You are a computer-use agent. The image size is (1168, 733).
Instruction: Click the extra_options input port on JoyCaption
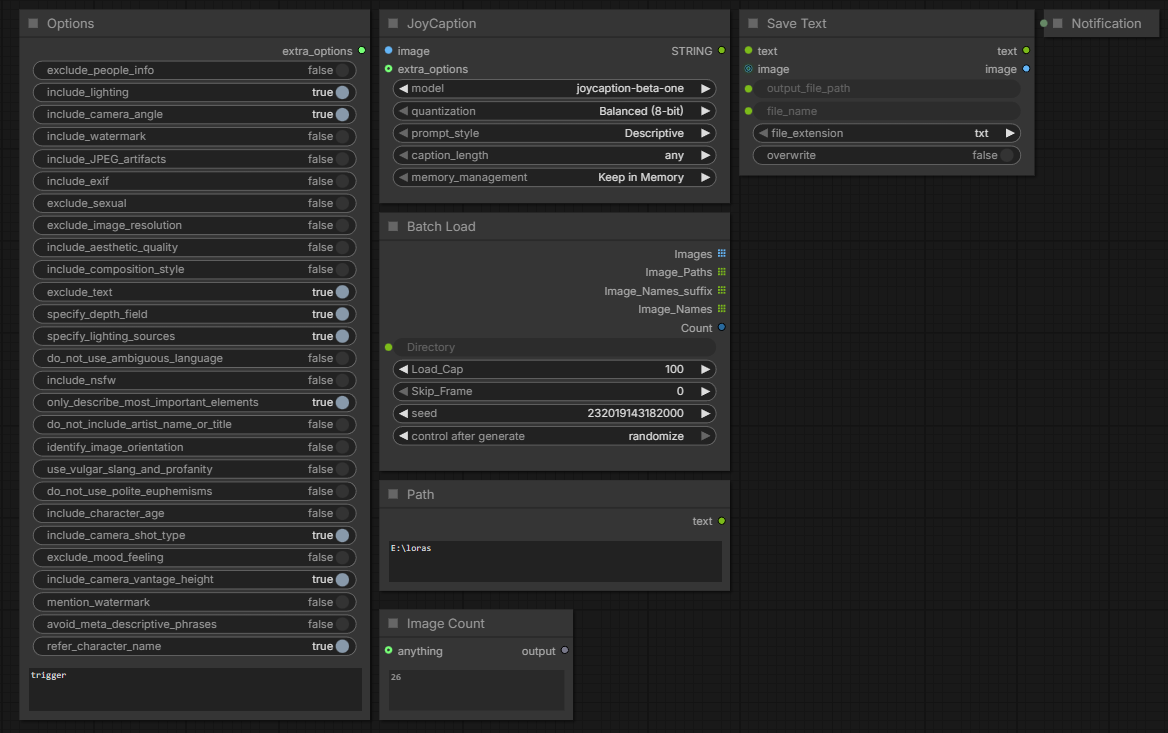coord(389,69)
